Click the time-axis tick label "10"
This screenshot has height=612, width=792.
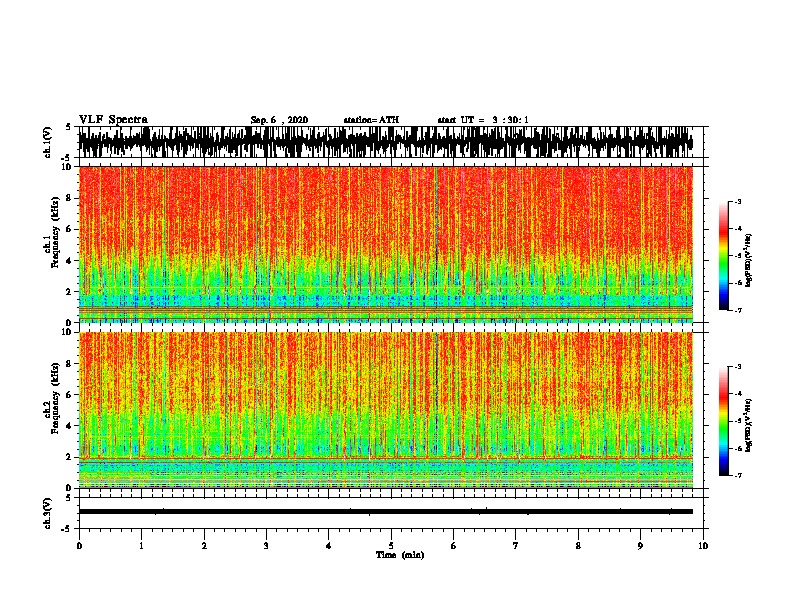703,546
